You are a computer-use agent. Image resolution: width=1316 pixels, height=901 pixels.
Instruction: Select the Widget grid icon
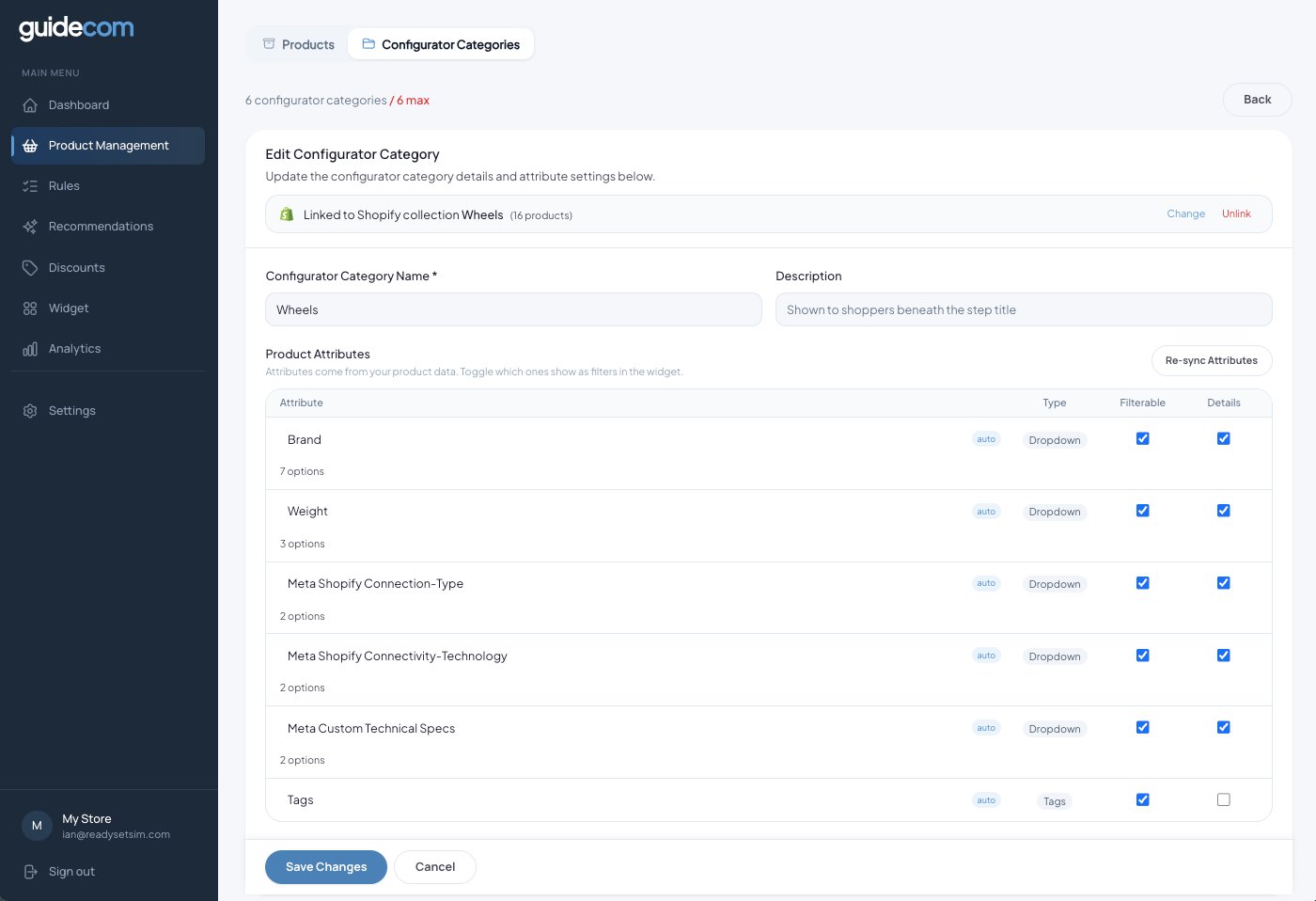(29, 308)
